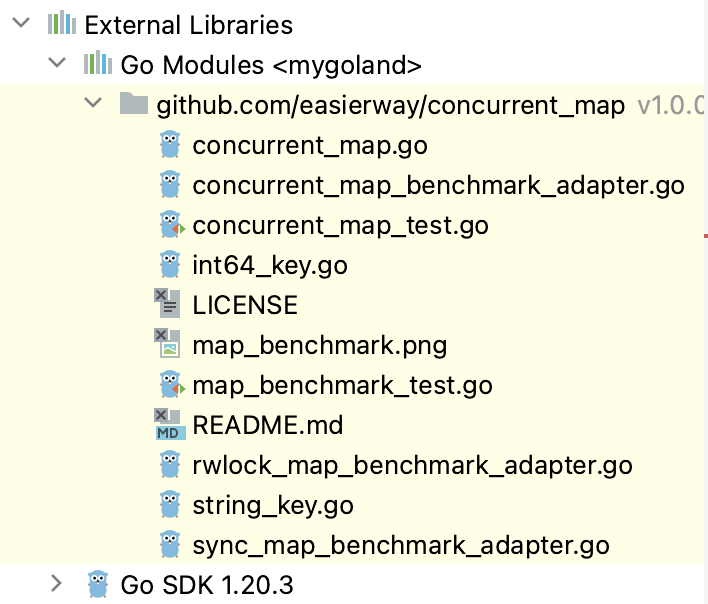Select concurrent_map_test.go file name
Viewport: 708px width, 604px height.
(340, 226)
